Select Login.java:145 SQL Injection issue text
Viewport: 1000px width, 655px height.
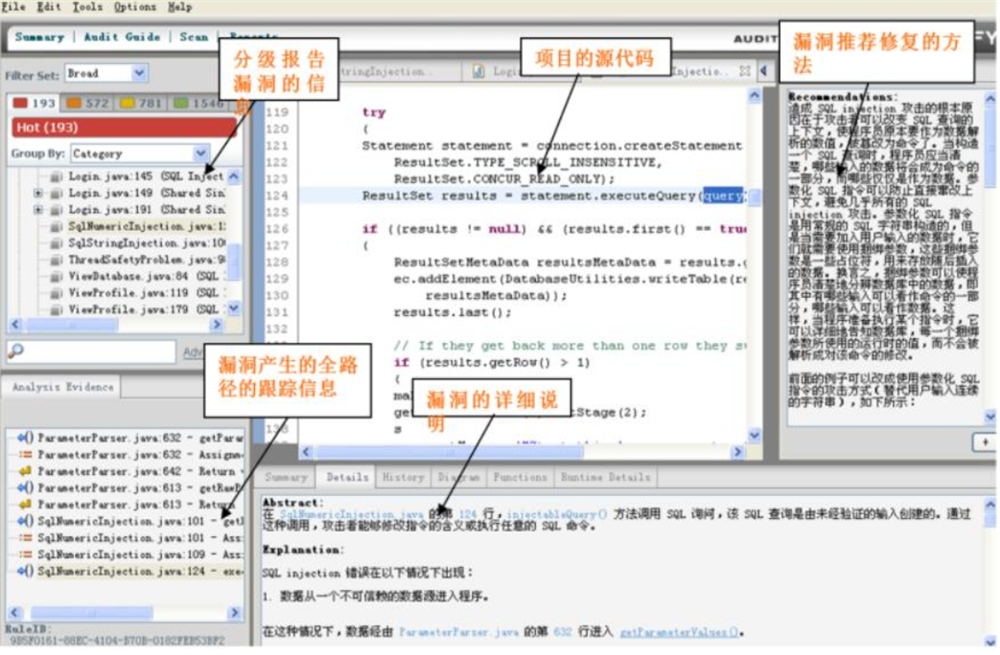point(146,177)
